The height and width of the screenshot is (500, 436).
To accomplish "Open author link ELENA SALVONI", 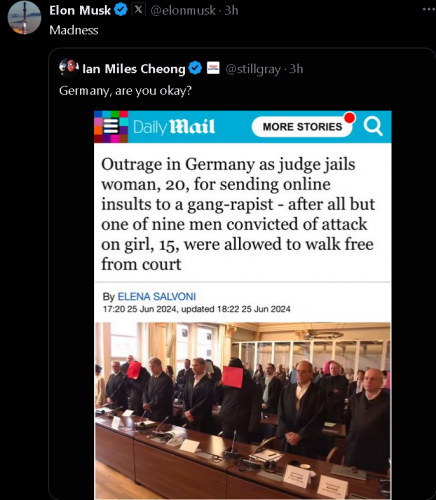I will 157,296.
